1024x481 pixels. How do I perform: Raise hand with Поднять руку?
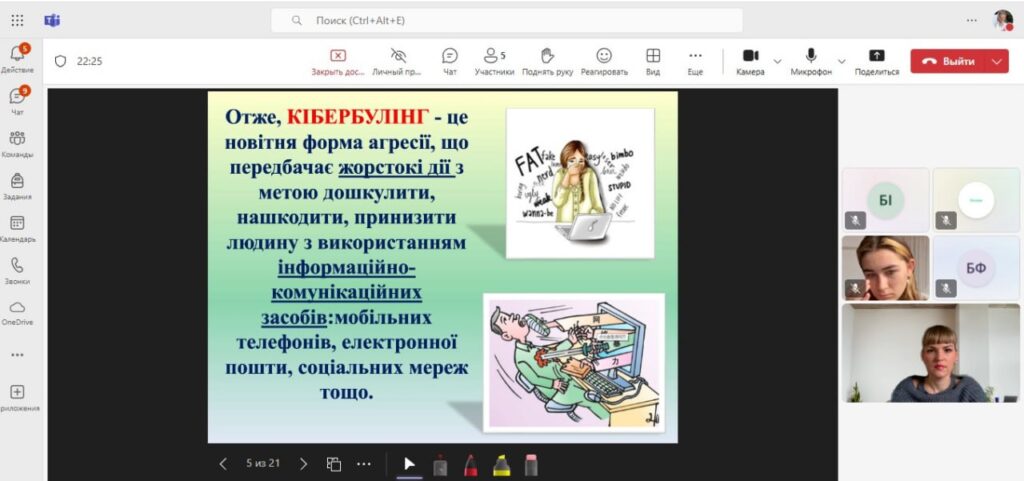pos(547,60)
